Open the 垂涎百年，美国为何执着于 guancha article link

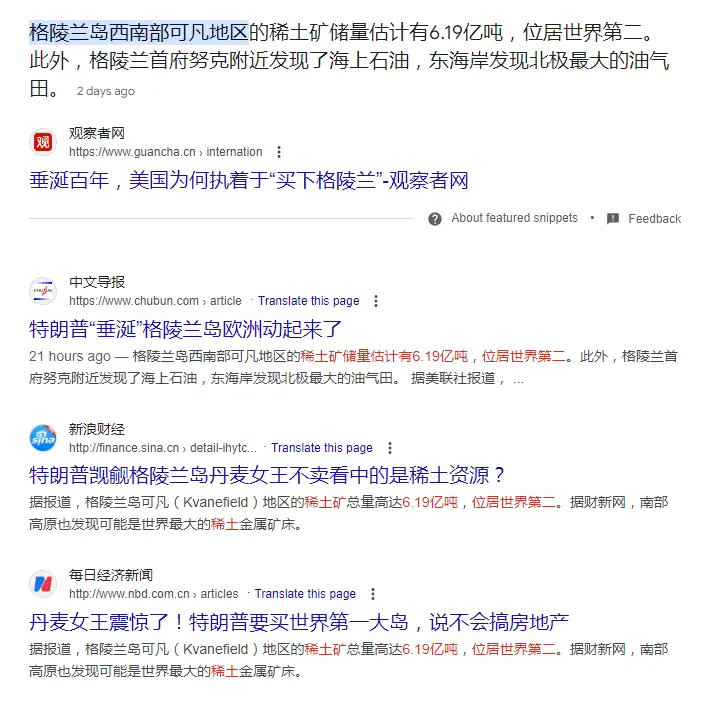point(249,181)
